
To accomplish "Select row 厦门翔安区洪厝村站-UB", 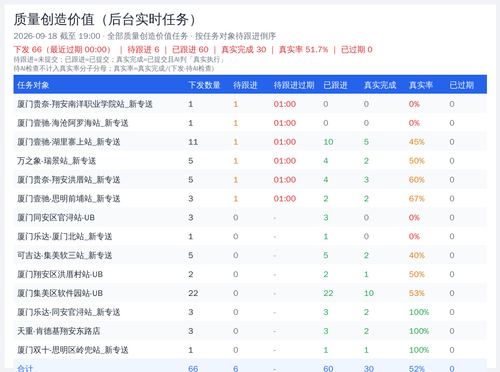I will click(250, 274).
